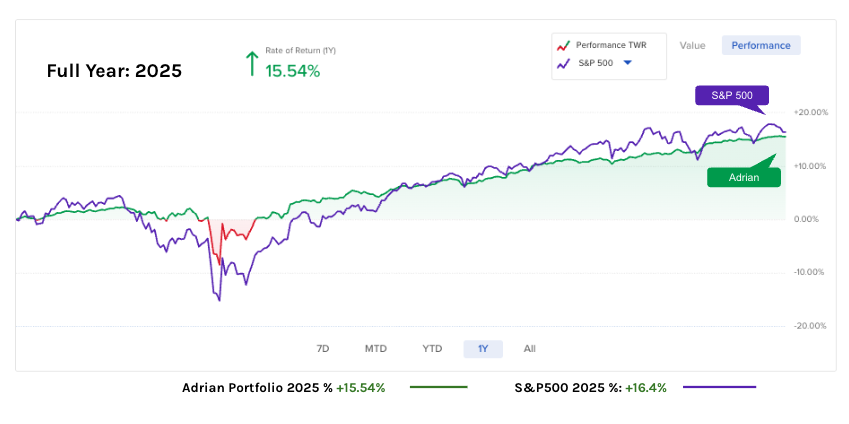849x424 pixels.
Task: Click the 15.54% rate of return value
Action: pos(292,70)
